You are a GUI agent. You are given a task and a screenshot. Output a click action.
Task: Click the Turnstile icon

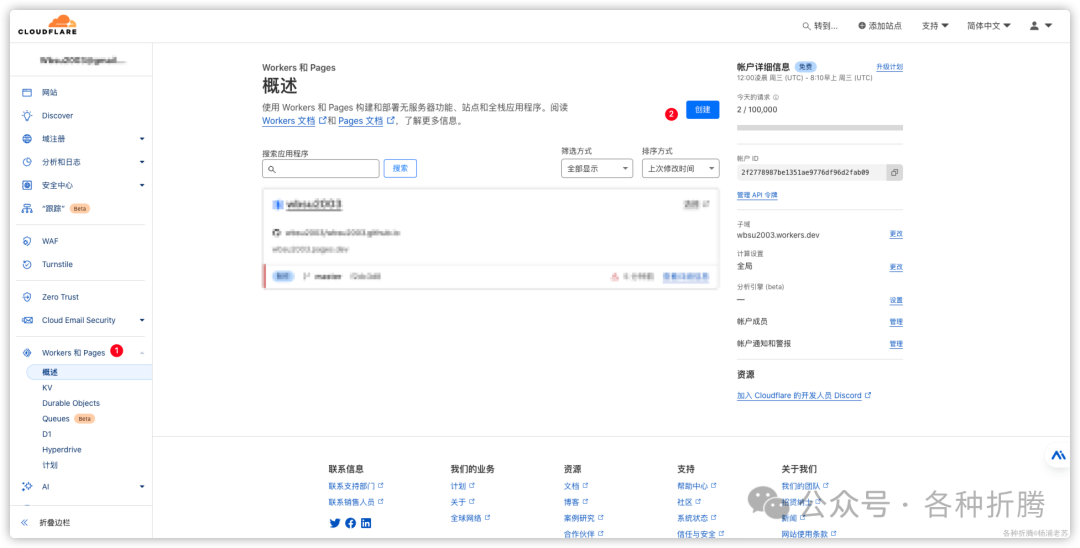(27, 264)
